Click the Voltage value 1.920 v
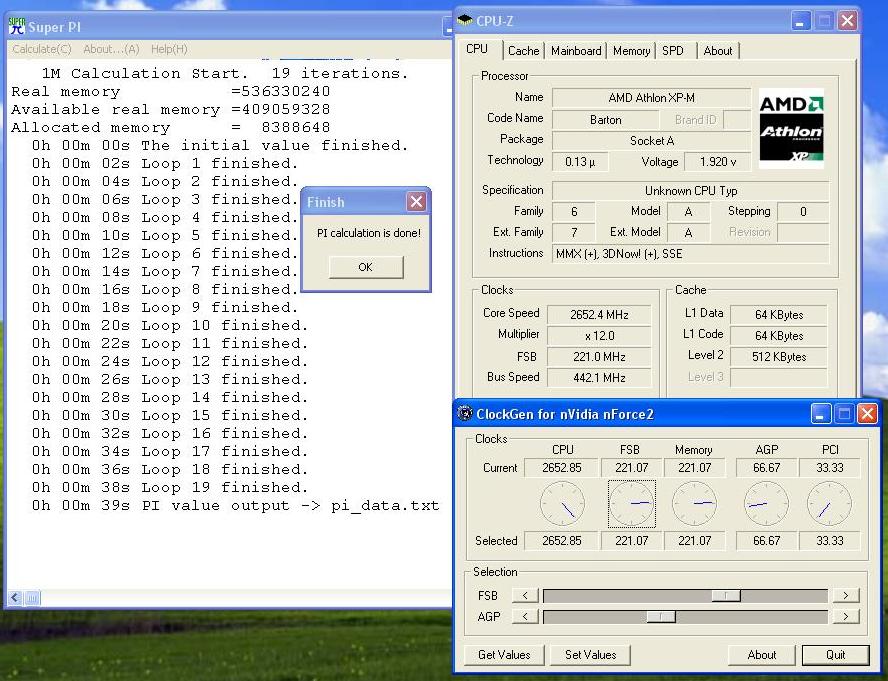 pos(718,162)
